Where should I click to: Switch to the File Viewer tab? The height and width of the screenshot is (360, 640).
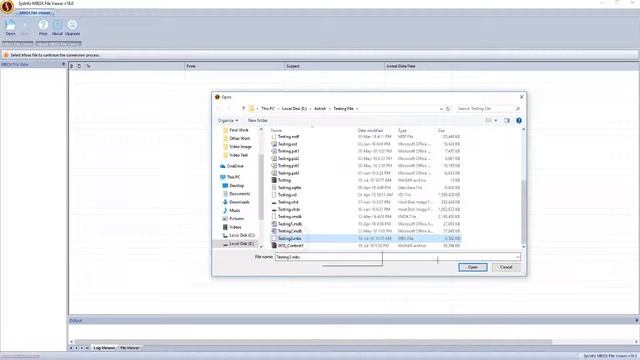coord(129,348)
